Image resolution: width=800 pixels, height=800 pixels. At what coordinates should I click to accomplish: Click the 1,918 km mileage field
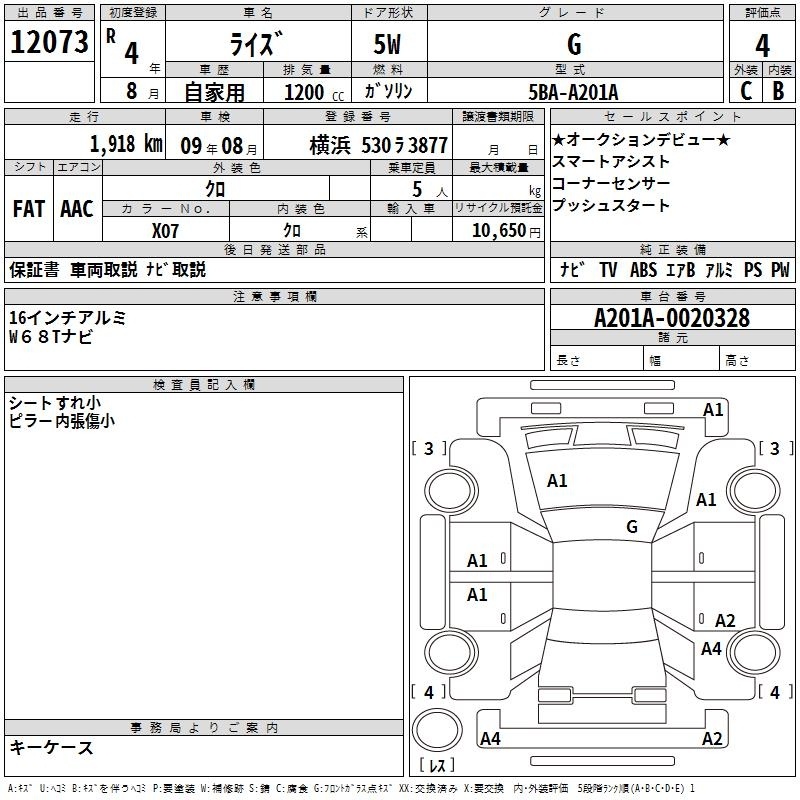point(126,143)
